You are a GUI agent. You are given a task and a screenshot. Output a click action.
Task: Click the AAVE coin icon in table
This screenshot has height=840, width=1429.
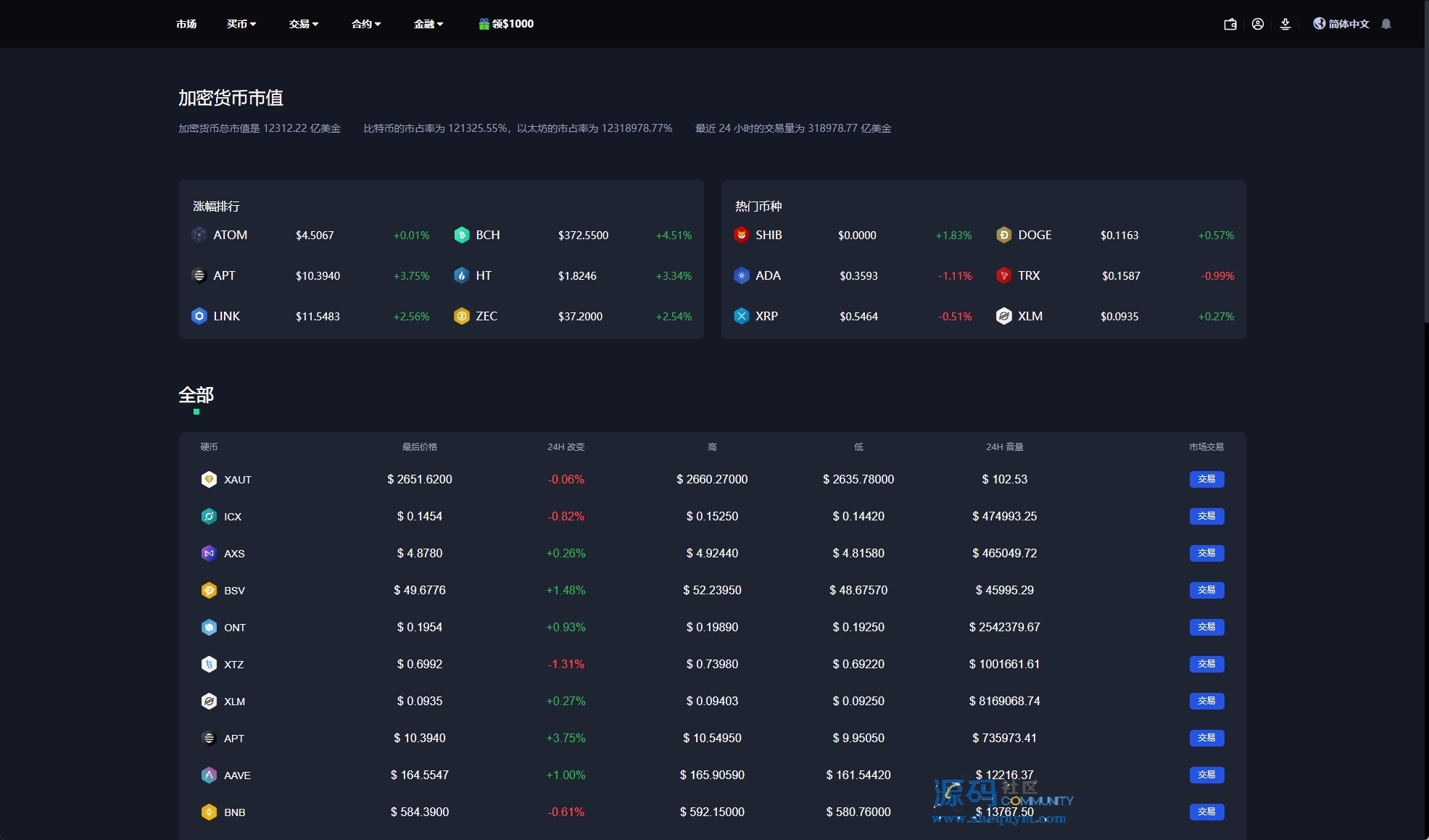(209, 775)
